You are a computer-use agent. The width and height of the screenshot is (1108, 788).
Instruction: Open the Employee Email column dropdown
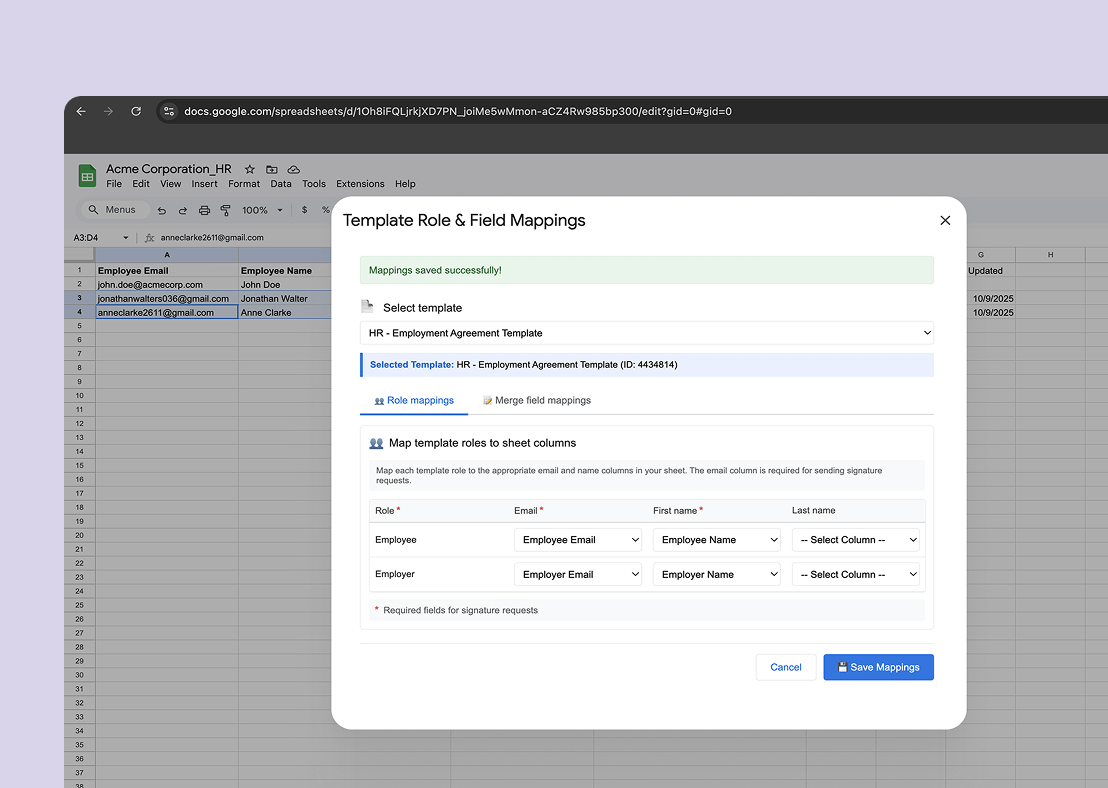(x=578, y=540)
